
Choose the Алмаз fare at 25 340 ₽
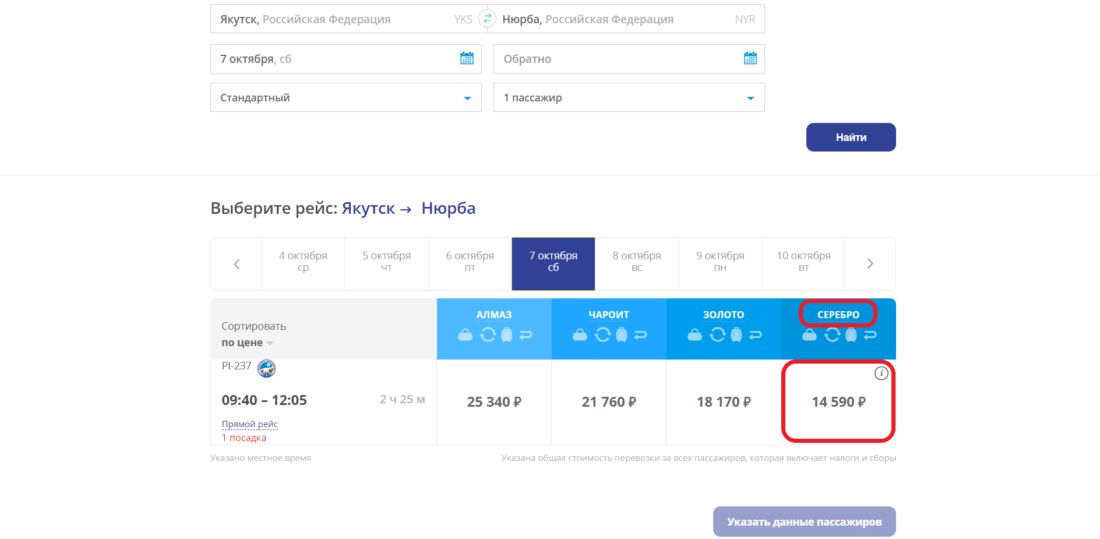494,402
